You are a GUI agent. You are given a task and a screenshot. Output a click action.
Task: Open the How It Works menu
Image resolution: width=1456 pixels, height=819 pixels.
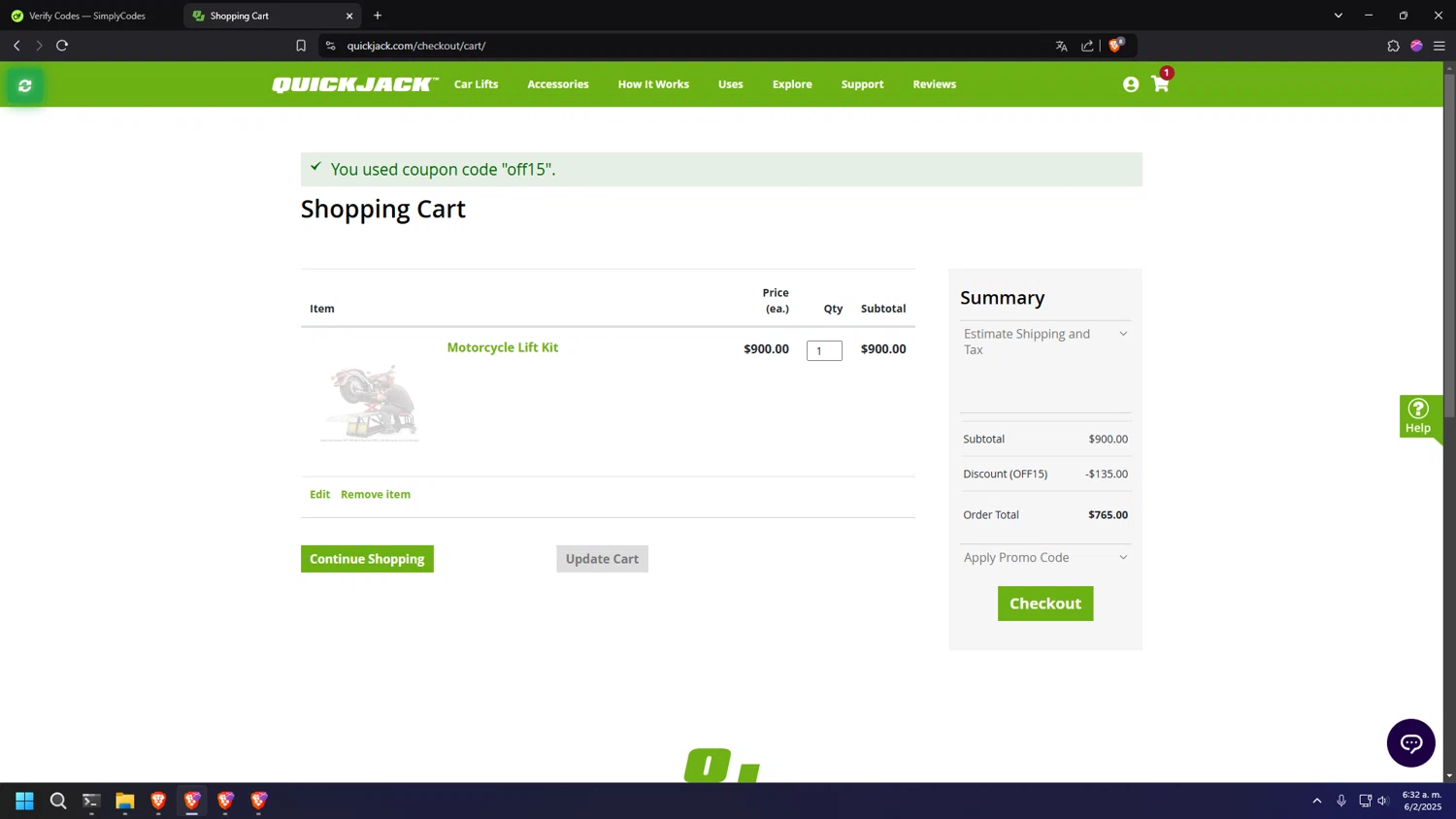coord(653,84)
